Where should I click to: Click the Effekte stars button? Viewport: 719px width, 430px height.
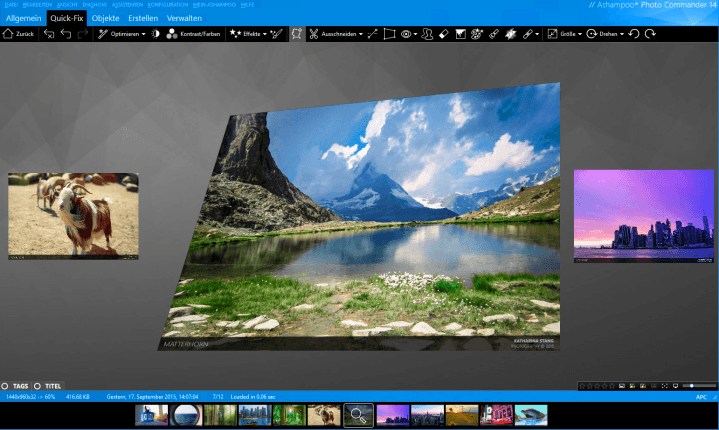tap(245, 34)
